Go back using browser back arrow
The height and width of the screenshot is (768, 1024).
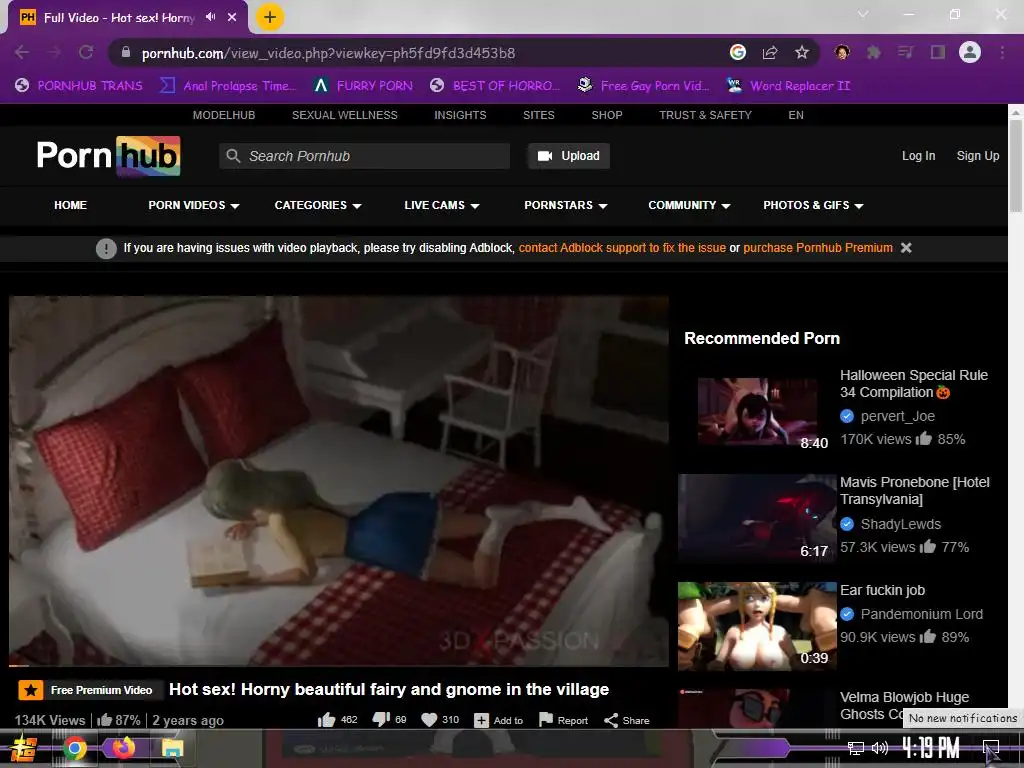tap(22, 52)
